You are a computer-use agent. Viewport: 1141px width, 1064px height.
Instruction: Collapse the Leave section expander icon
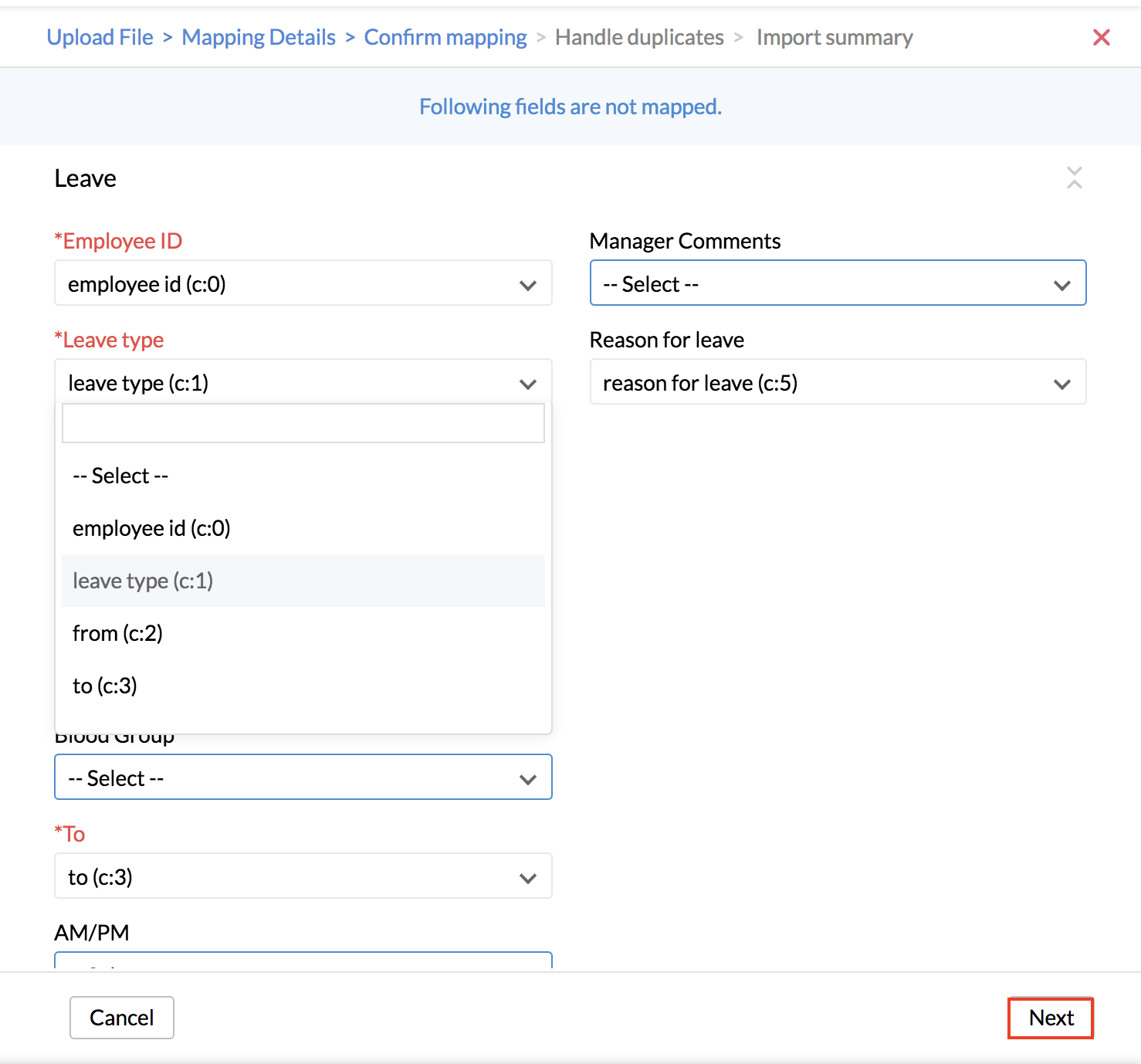(1074, 178)
